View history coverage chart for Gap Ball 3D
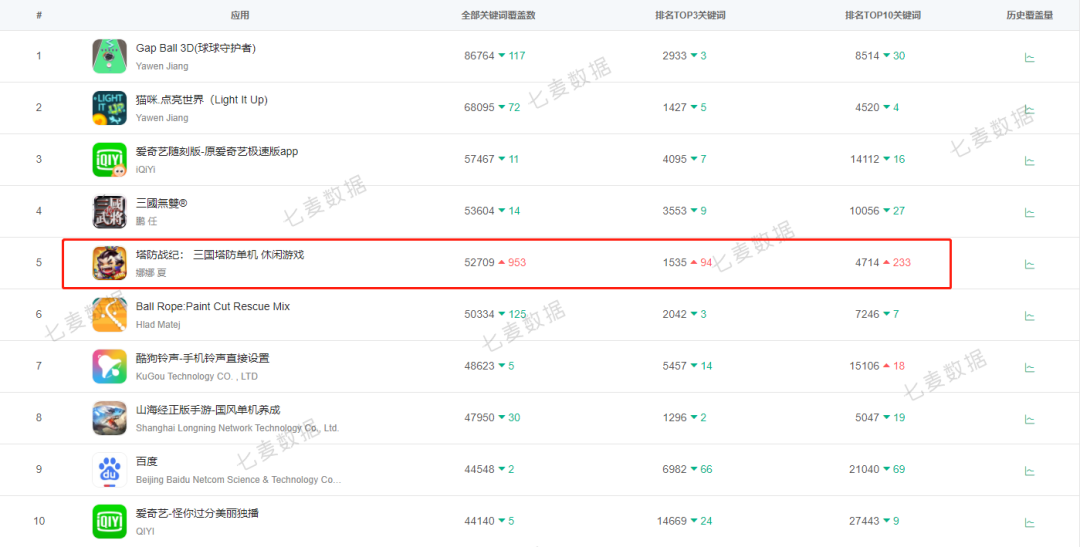Viewport: 1080px width, 547px height. click(1030, 57)
